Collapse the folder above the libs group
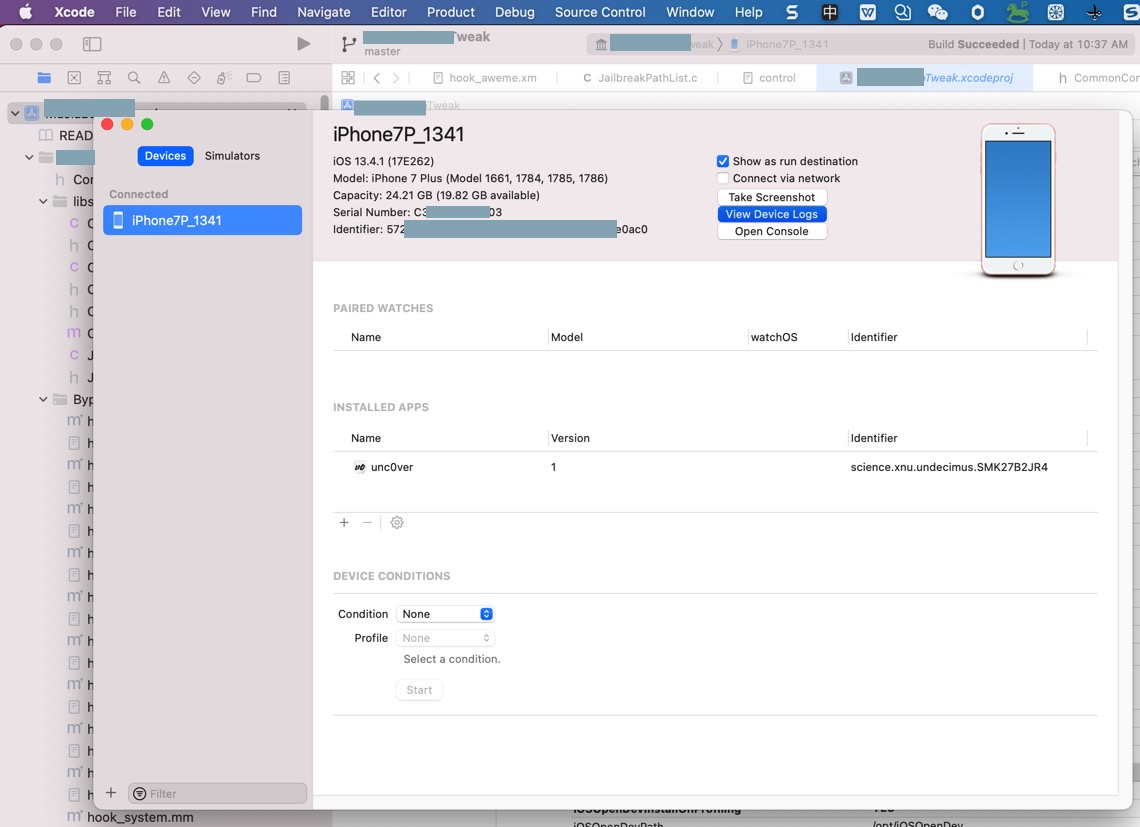 [29, 157]
